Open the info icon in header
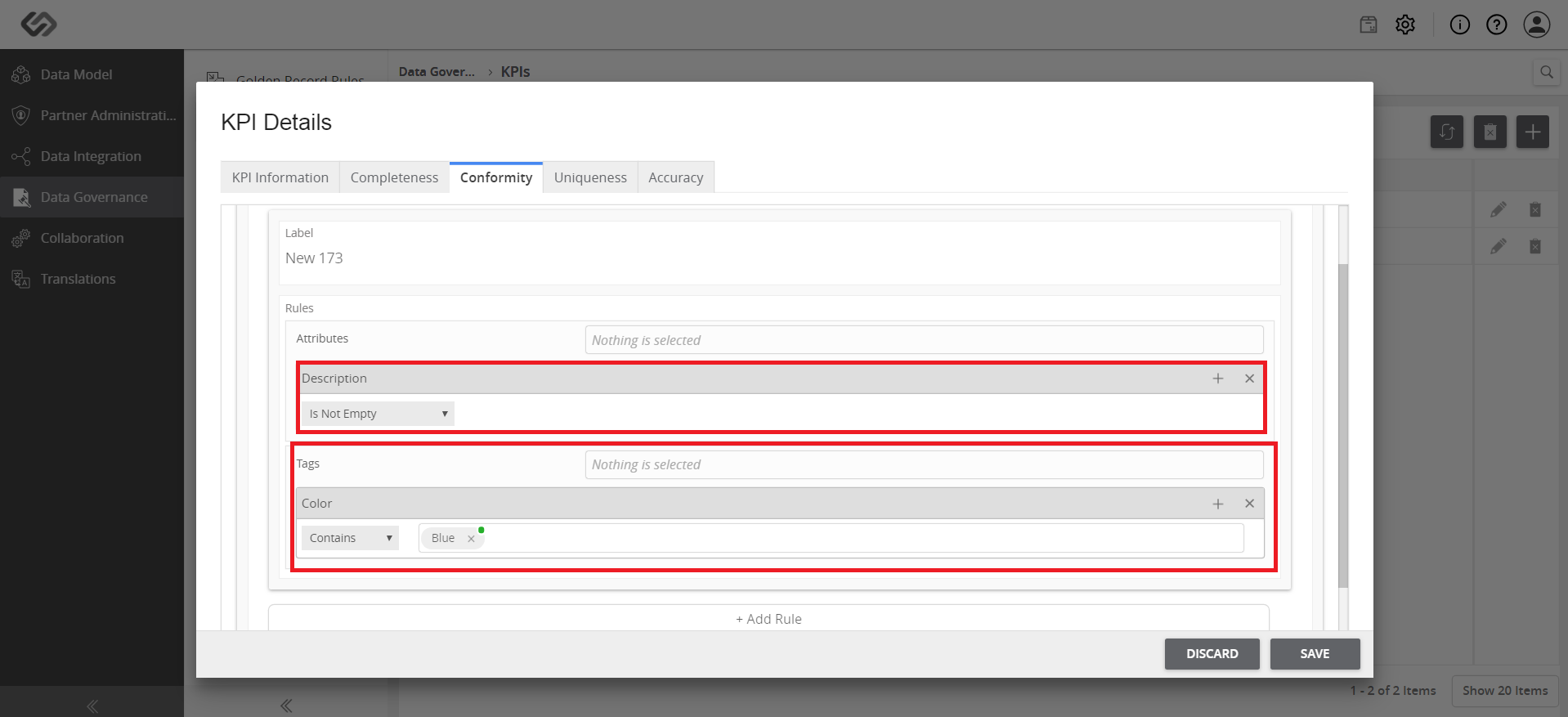 click(x=1460, y=25)
